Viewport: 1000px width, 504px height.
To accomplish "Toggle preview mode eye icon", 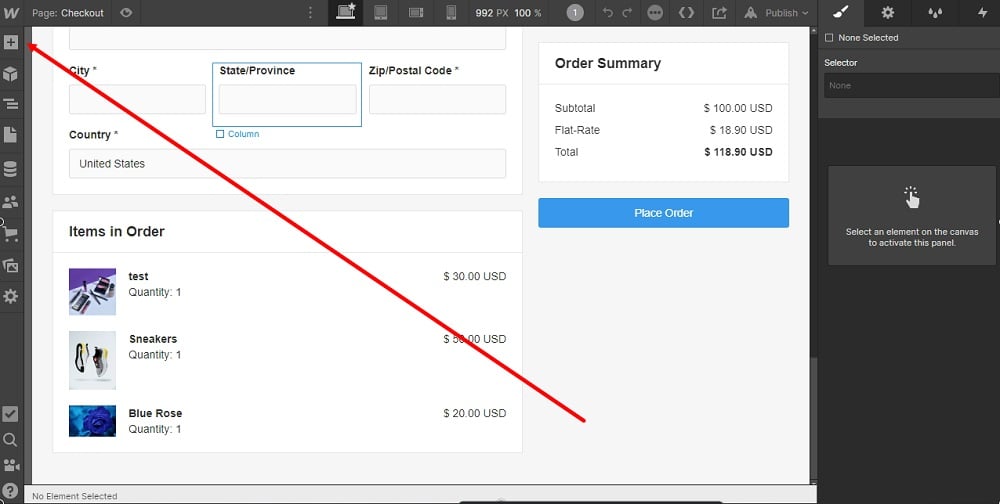I will click(x=126, y=13).
